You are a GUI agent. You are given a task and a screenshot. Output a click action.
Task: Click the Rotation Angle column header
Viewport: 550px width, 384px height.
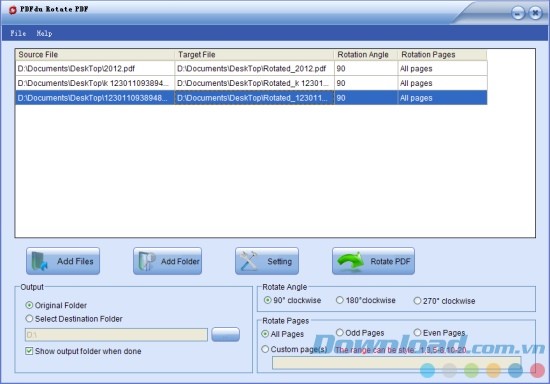pos(366,55)
